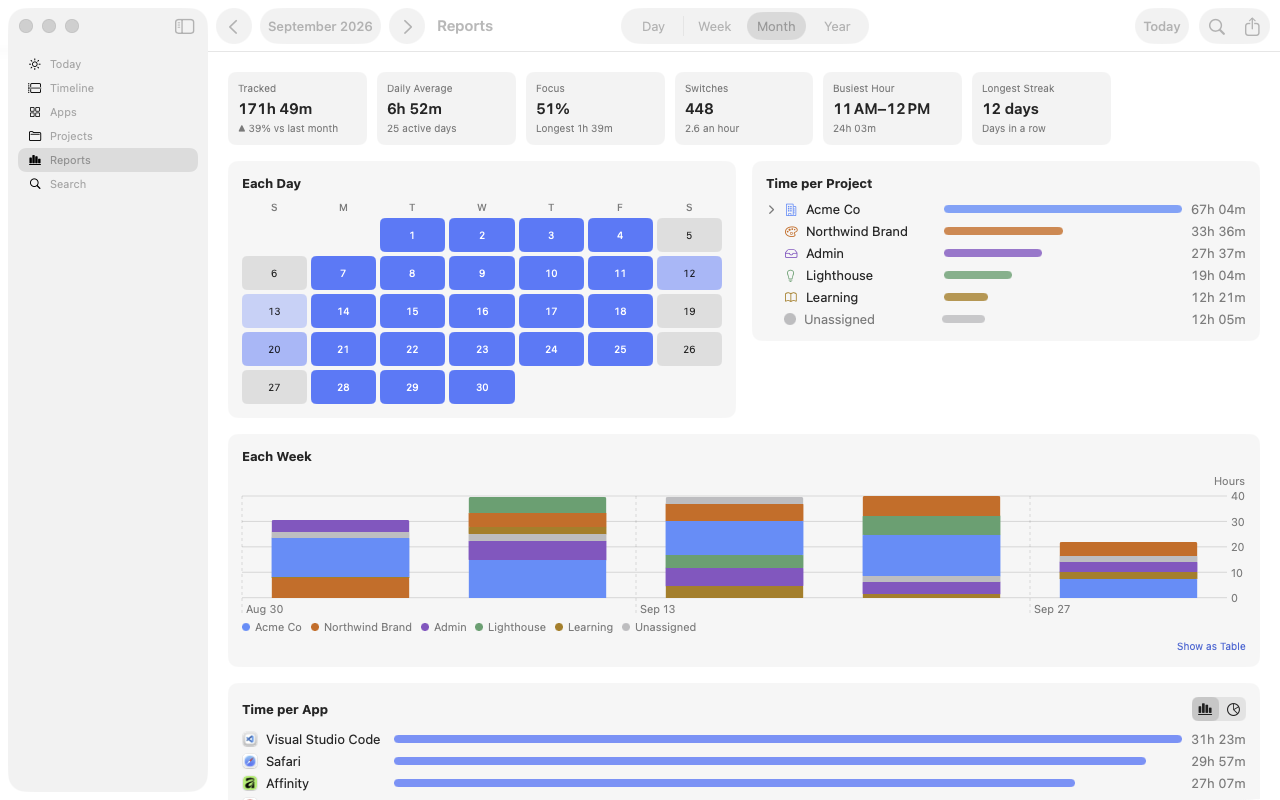
Task: Click the Longest Streak 12 days card
Action: click(1041, 108)
